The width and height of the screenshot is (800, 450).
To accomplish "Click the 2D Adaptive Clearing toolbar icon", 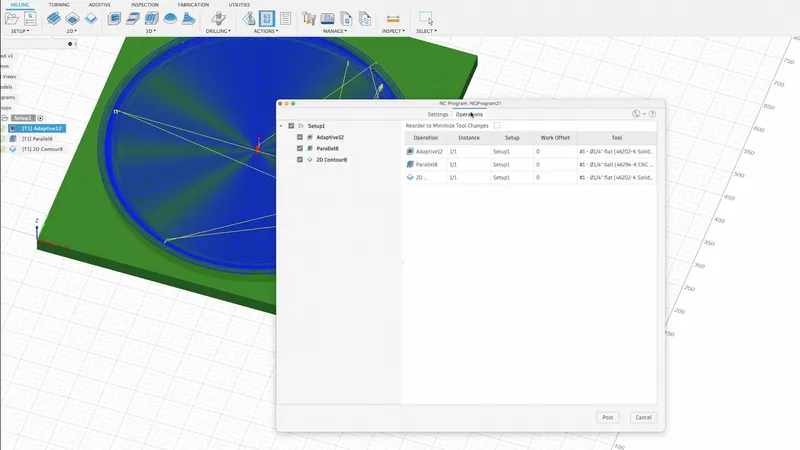I will click(53, 18).
